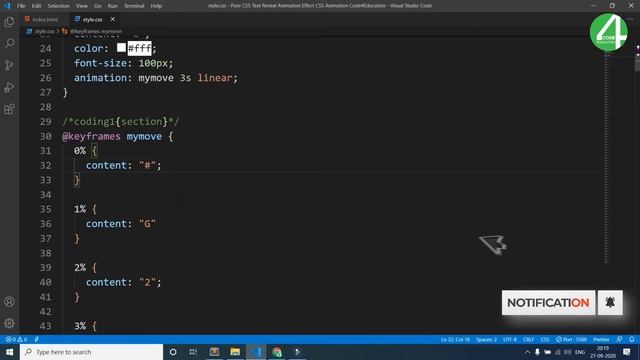This screenshot has width=640, height=360.
Task: Click the feedback icon in status bar
Action: pos(620,339)
